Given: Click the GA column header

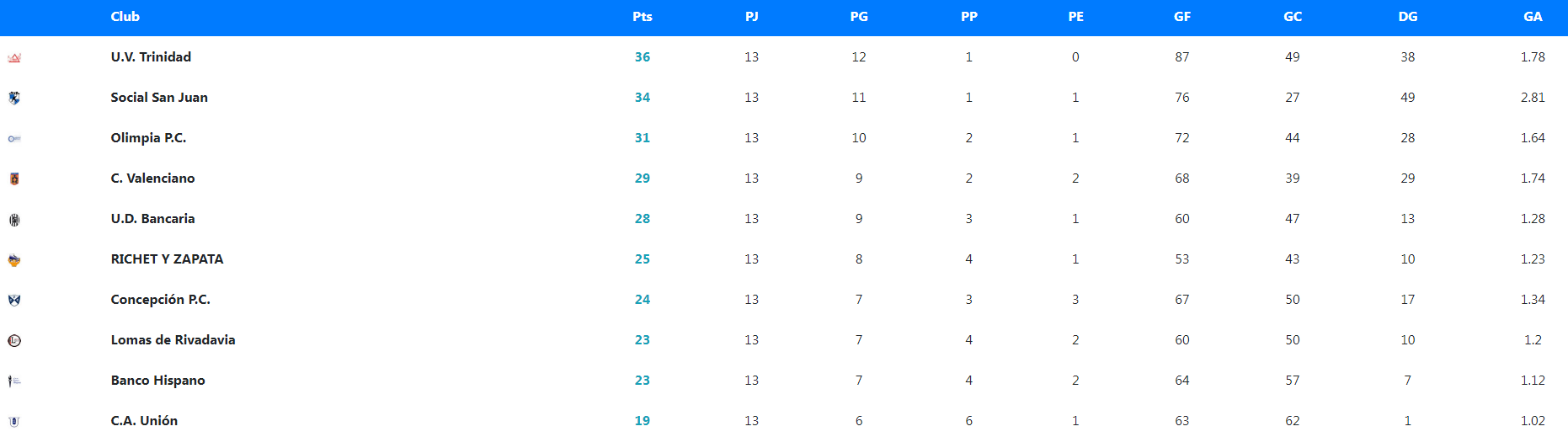Looking at the screenshot, I should pyautogui.click(x=1533, y=17).
